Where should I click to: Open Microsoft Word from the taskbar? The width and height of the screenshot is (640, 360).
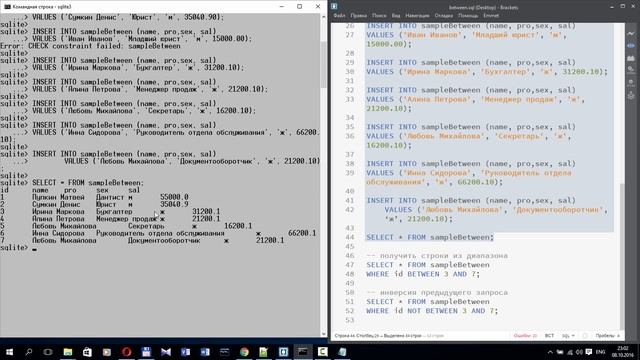[205, 352]
